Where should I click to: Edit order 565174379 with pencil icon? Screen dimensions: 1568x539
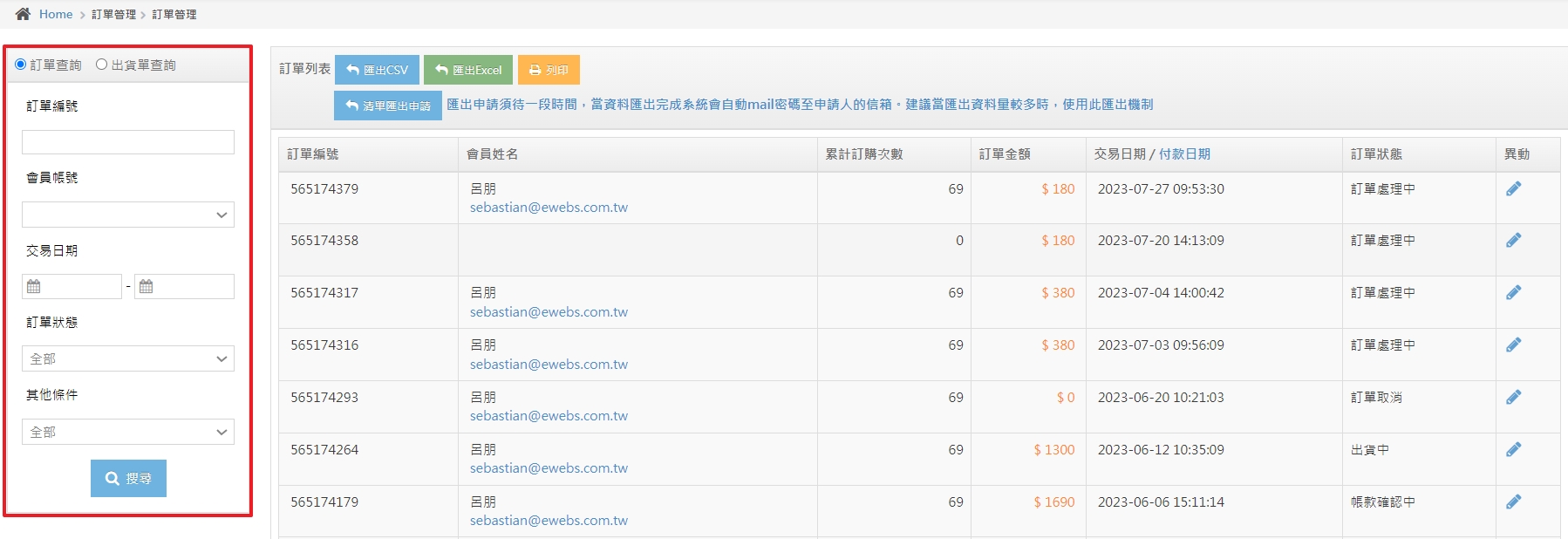pos(1513,188)
